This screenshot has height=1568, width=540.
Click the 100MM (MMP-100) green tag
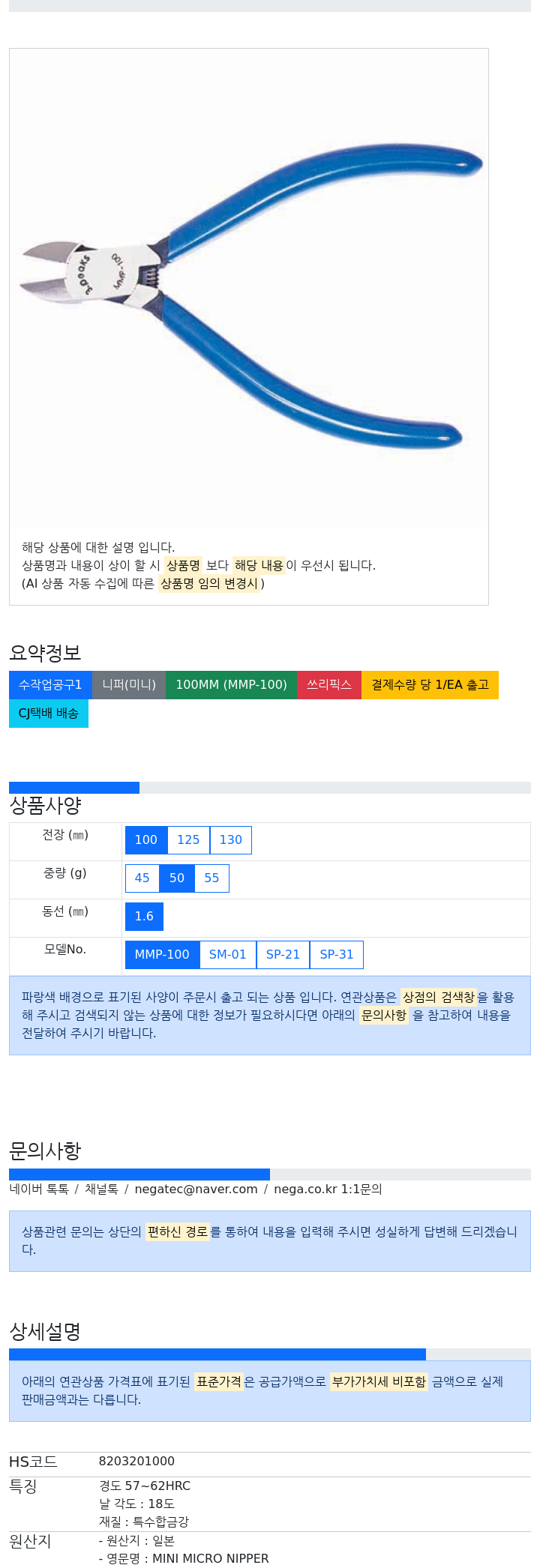(231, 685)
